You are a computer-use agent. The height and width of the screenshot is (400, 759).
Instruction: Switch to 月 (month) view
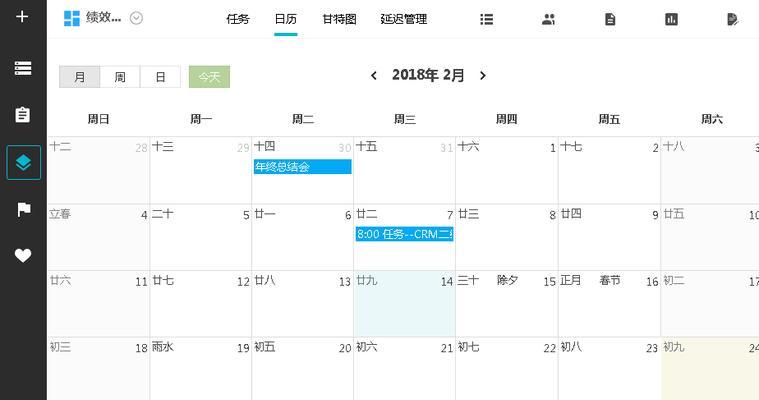click(x=79, y=77)
